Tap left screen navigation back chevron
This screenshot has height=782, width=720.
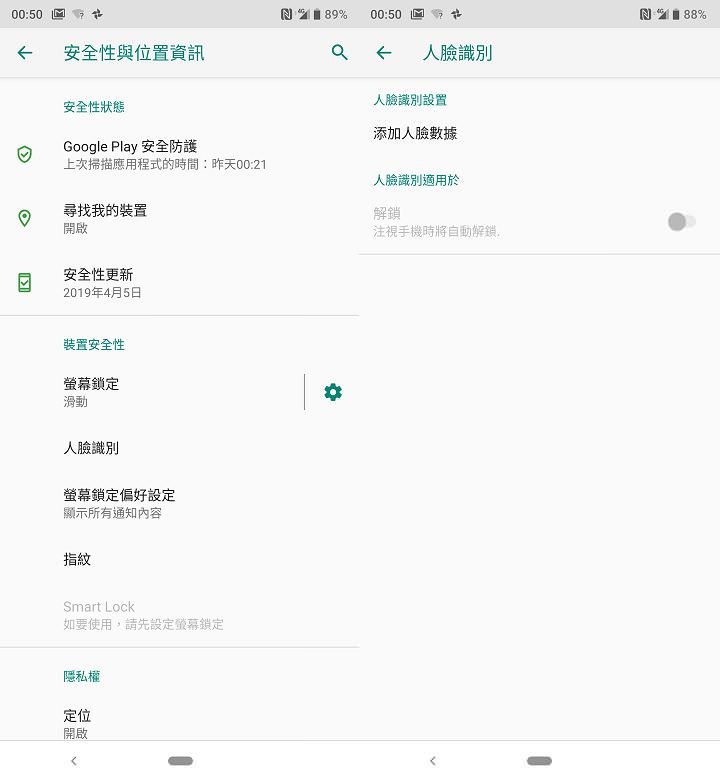click(74, 761)
